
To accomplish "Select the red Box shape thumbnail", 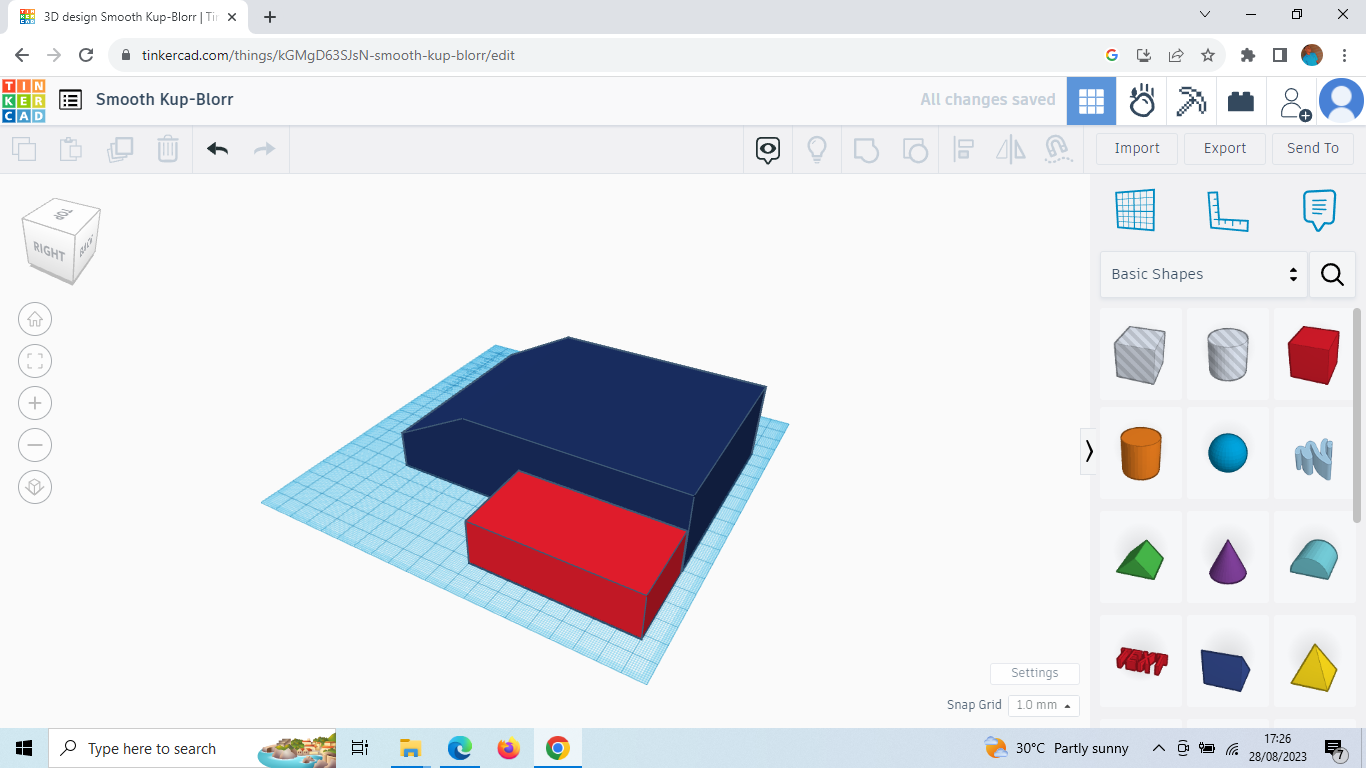I will coord(1313,354).
